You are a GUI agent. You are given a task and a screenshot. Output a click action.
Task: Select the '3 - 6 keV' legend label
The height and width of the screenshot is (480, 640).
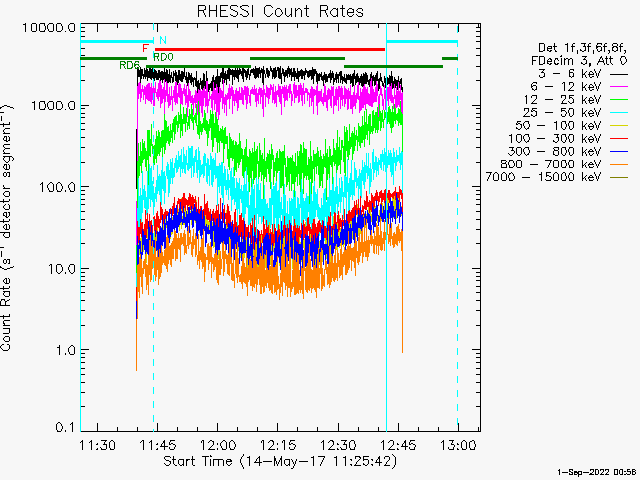click(570, 74)
